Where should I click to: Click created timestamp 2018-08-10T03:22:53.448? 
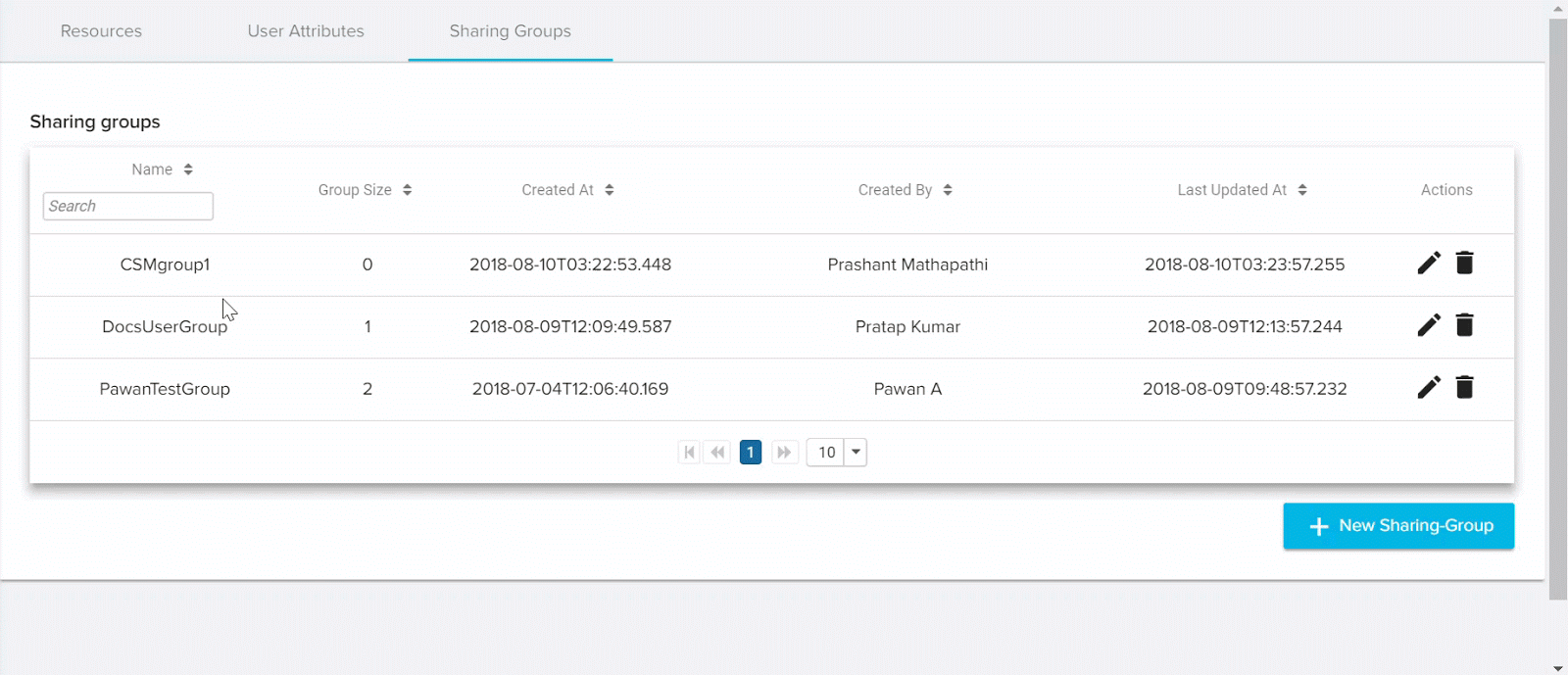pos(570,265)
